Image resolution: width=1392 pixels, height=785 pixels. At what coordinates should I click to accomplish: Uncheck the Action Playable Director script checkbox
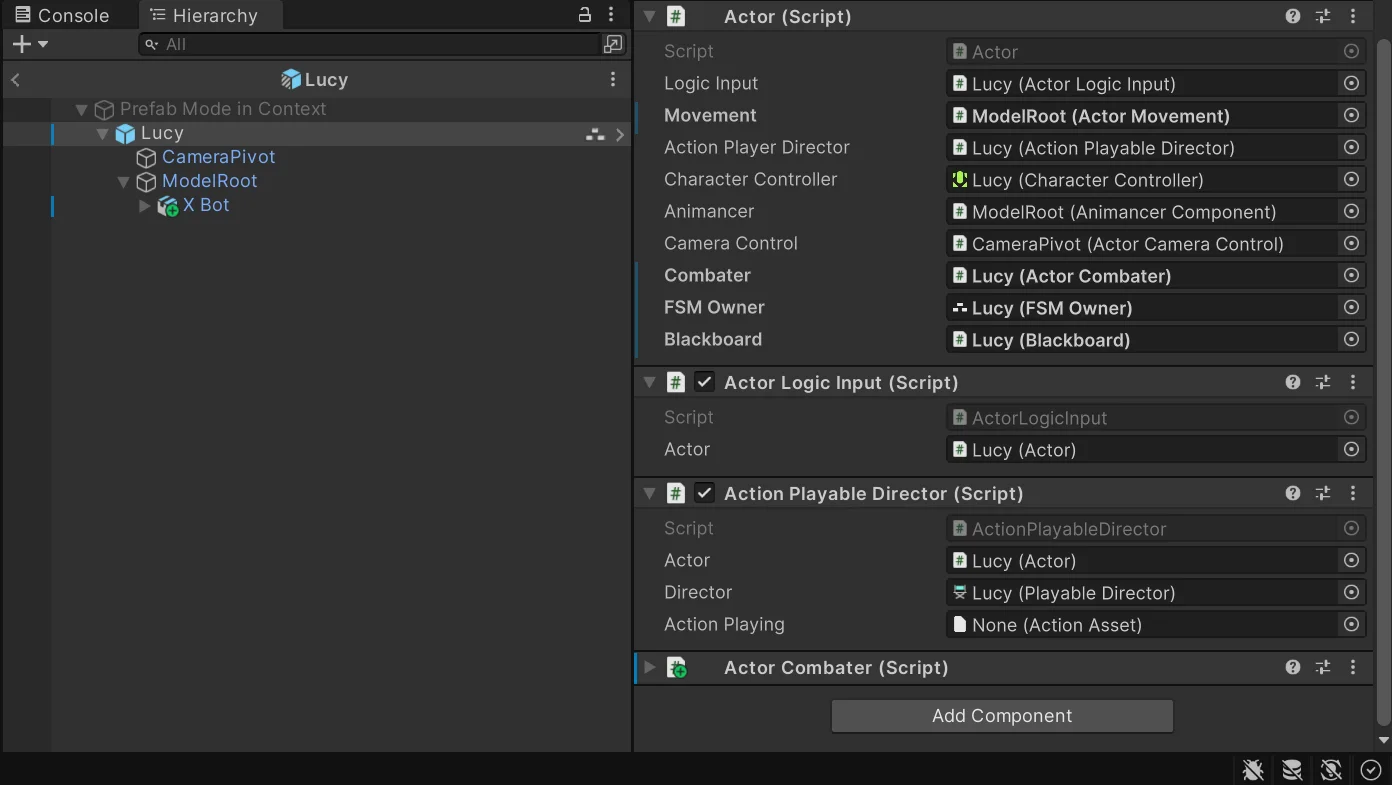tap(705, 493)
